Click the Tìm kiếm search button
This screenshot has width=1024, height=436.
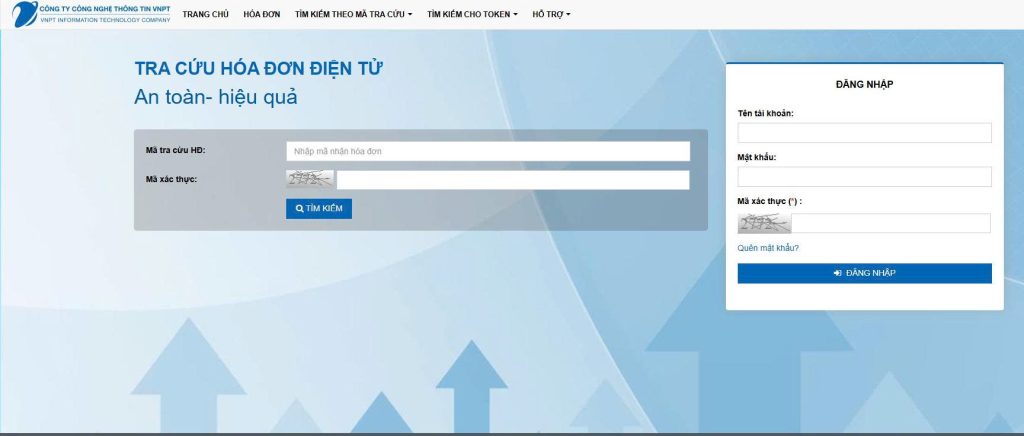click(x=319, y=209)
